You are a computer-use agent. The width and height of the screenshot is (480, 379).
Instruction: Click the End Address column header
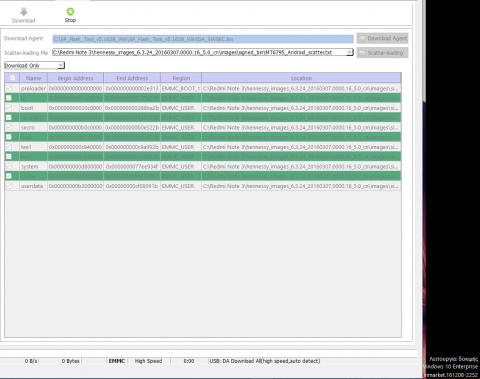tap(132, 78)
